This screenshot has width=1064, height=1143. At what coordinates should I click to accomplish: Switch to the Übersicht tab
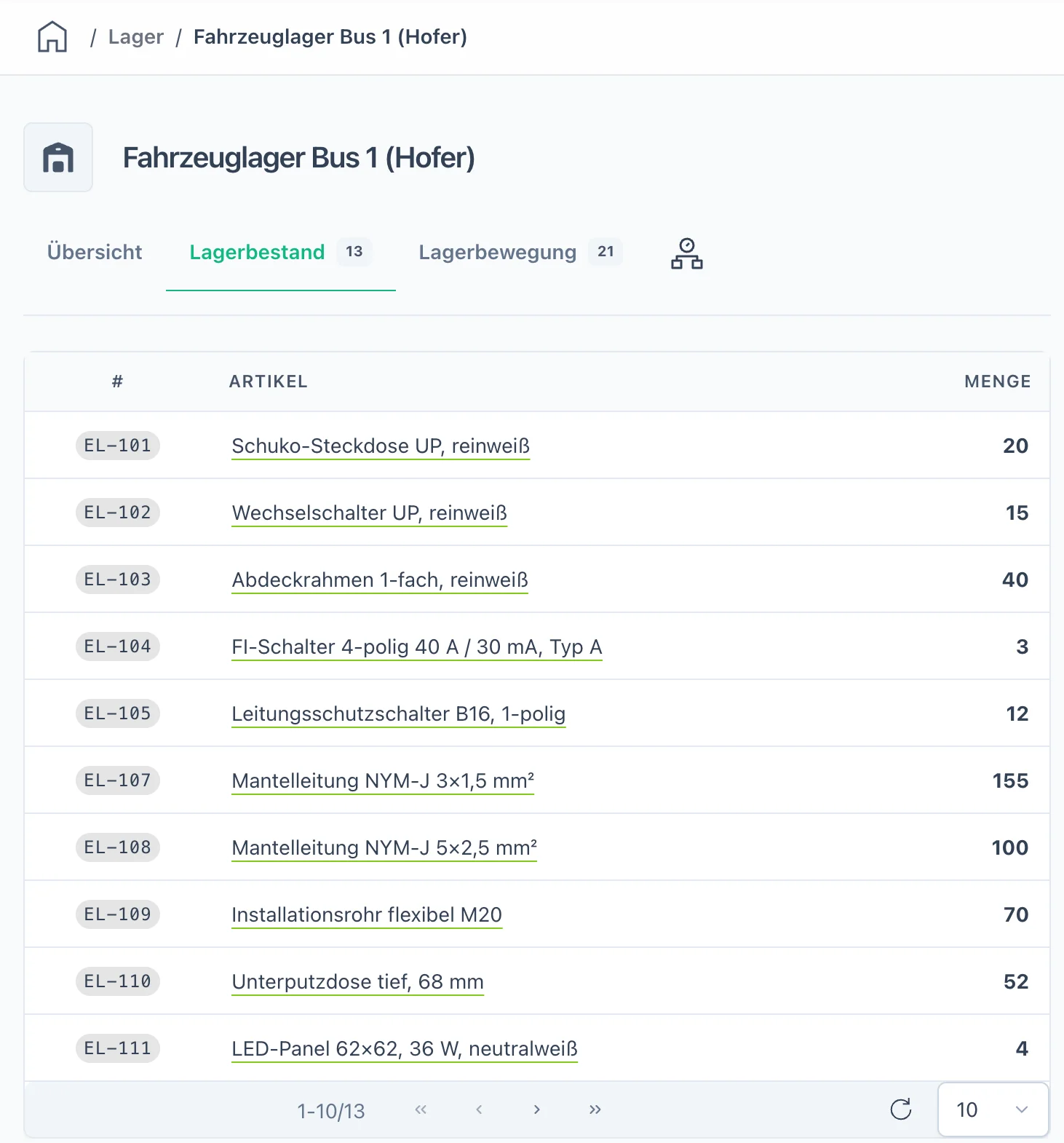[95, 252]
